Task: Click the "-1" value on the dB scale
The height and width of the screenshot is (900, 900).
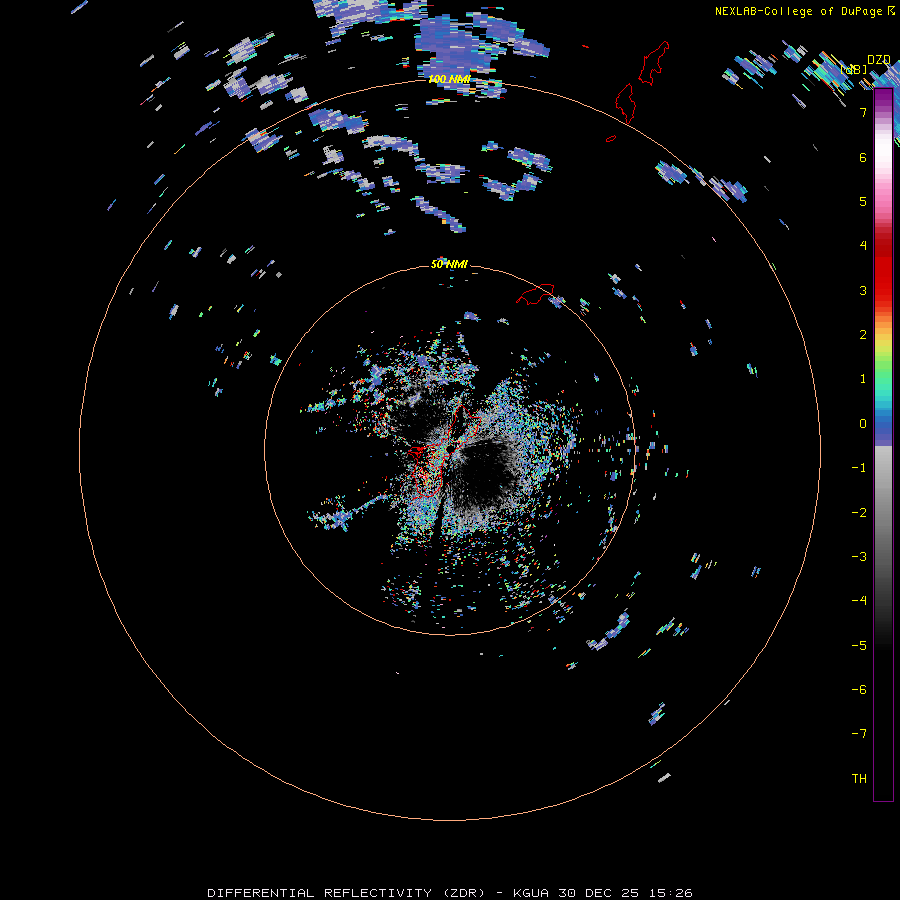Action: pos(859,468)
